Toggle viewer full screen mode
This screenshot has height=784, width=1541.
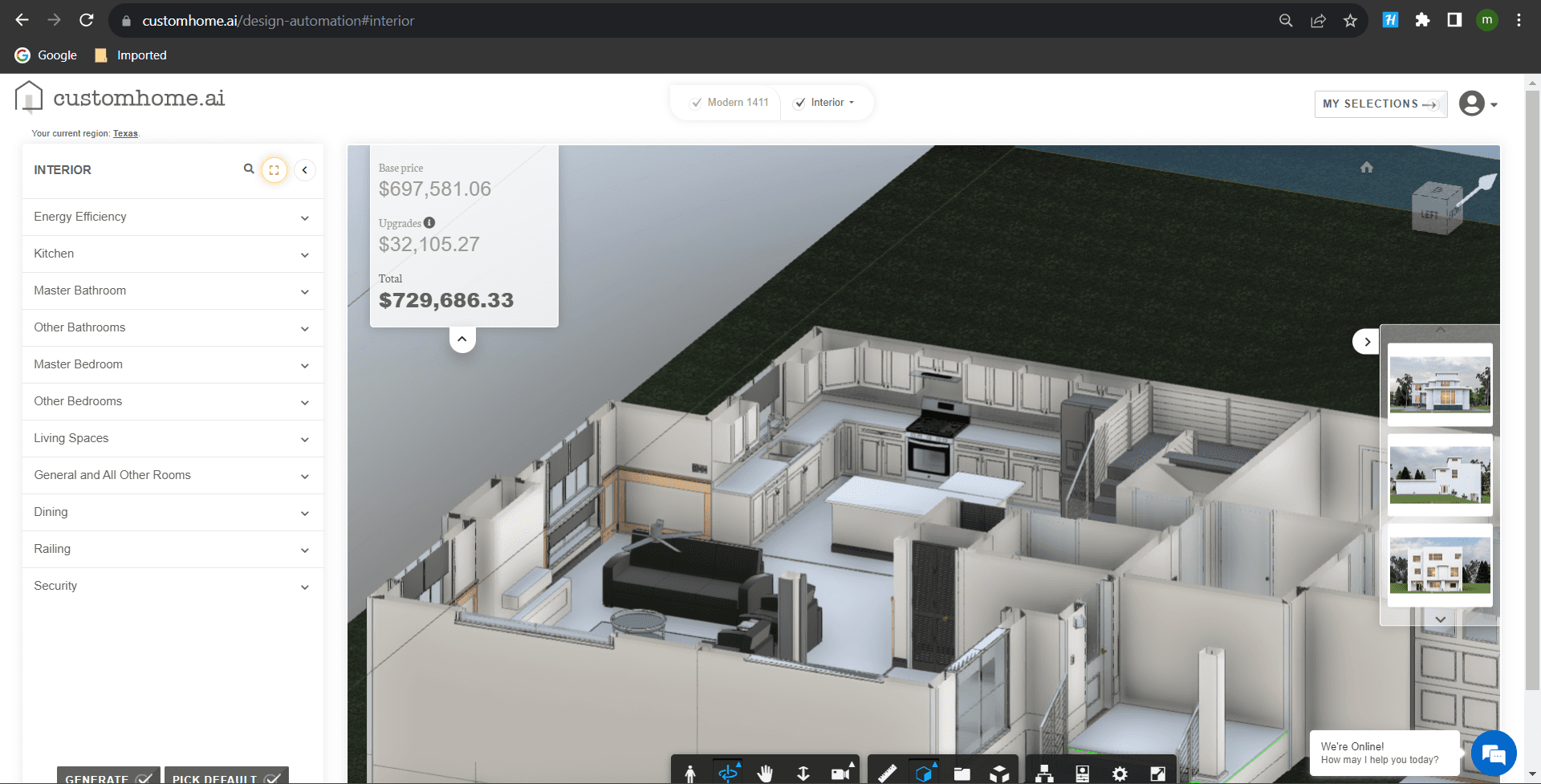[1157, 774]
